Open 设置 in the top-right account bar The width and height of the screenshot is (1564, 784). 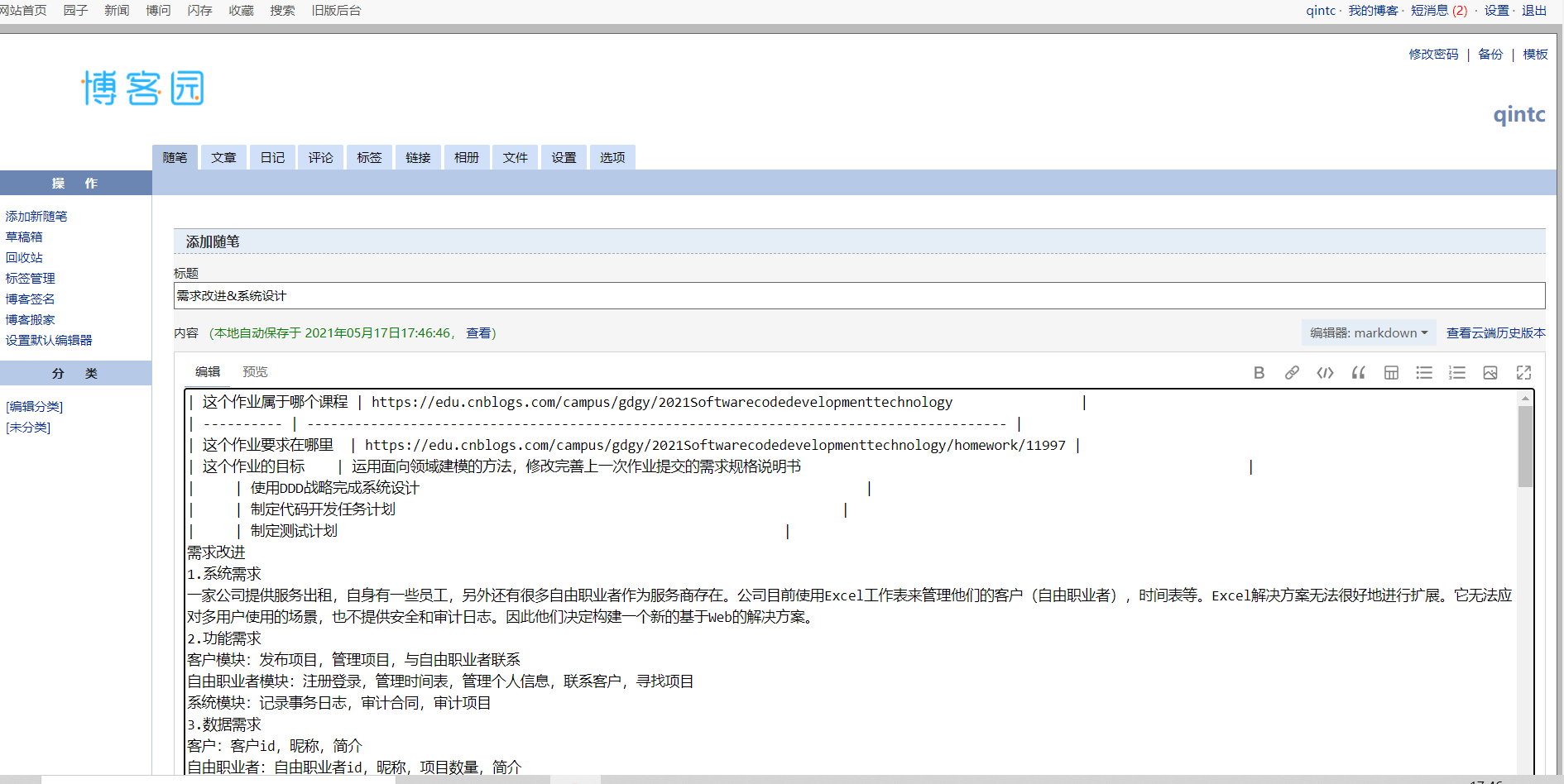[x=1497, y=11]
